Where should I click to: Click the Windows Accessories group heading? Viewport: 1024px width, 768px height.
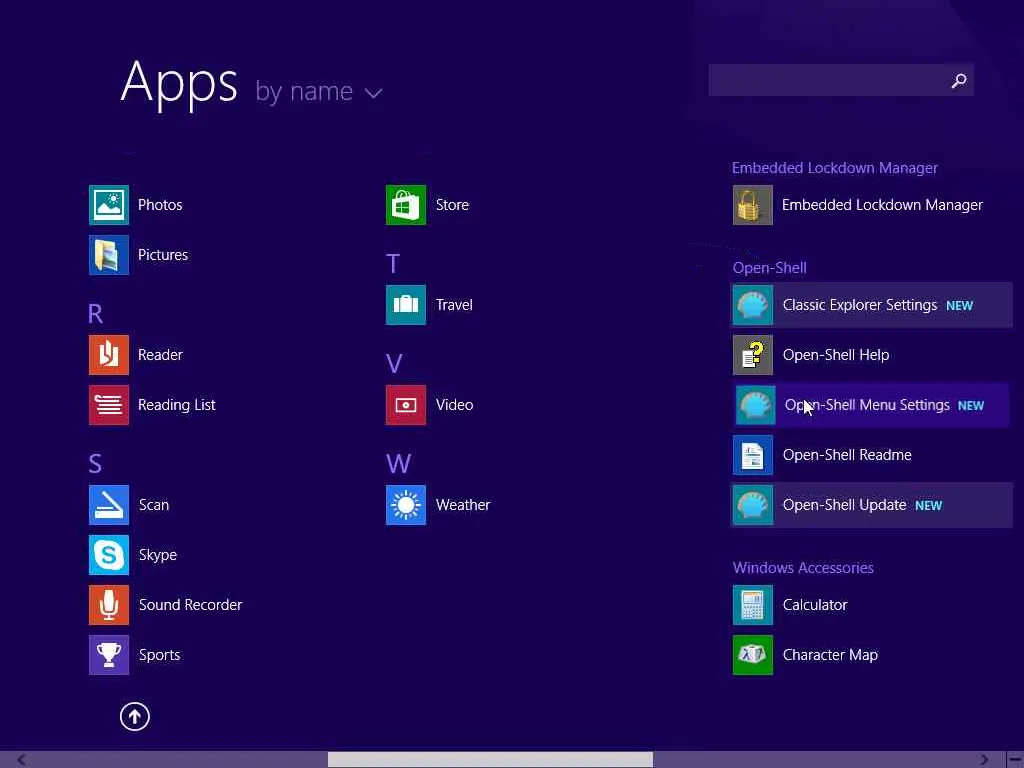[803, 568]
